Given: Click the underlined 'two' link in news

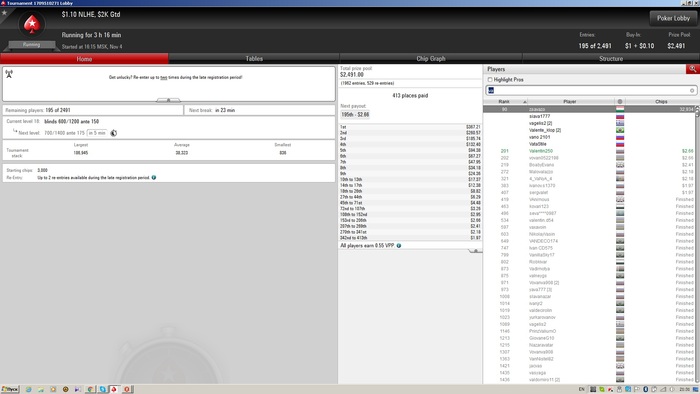Looking at the screenshot, I should tap(164, 78).
